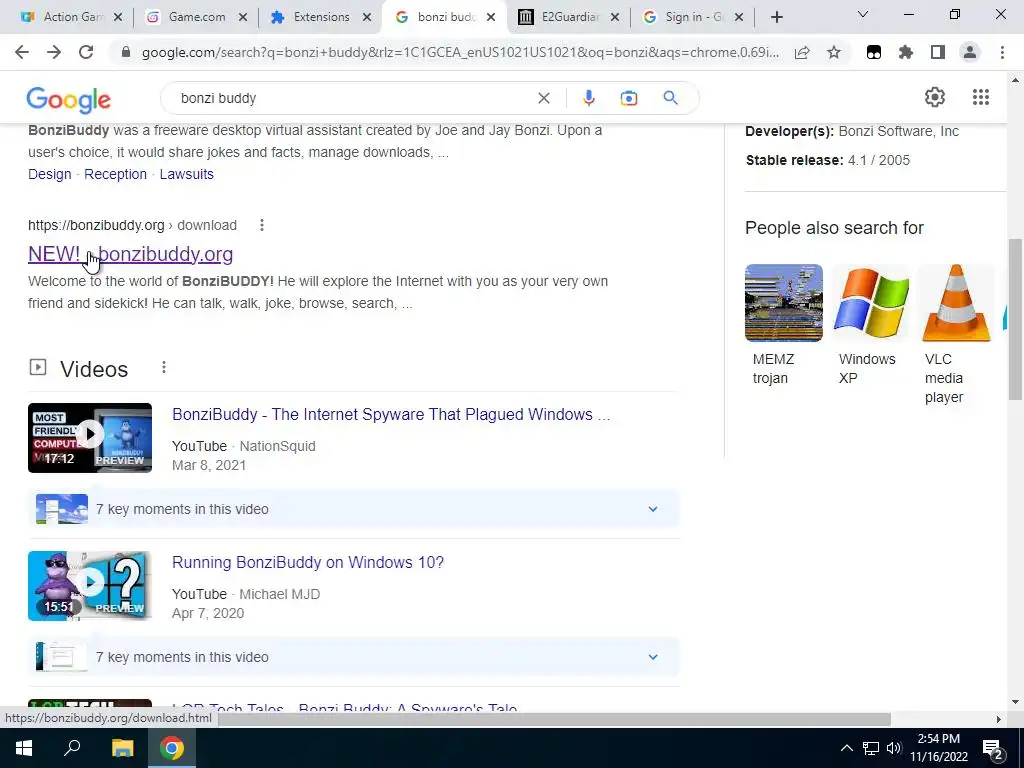The image size is (1024, 768).
Task: Open options for Videos section
Action: point(164,368)
